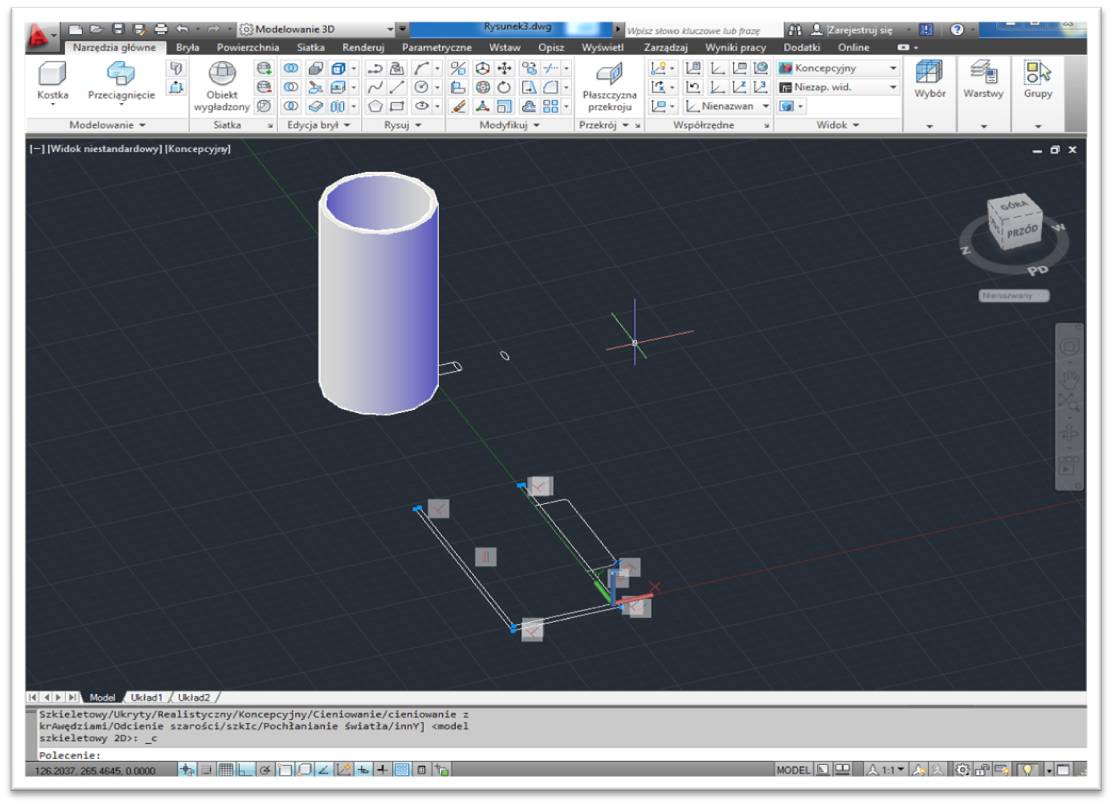
Task: Open the Układ1 layout tab
Action: pyautogui.click(x=146, y=697)
